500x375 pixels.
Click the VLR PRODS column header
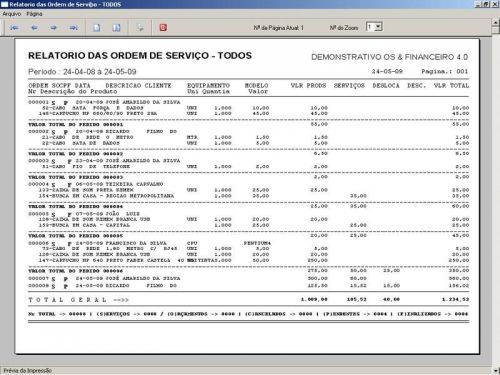click(308, 86)
